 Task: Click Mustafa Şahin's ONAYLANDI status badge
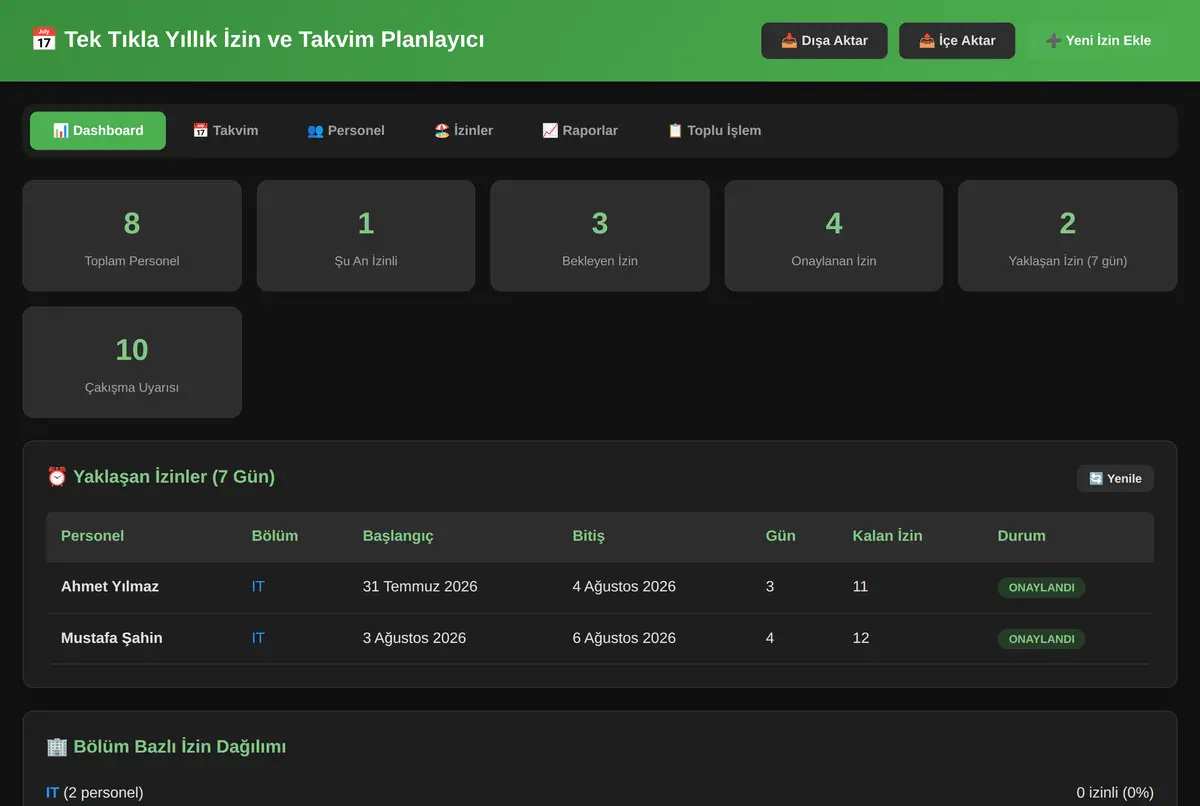click(1041, 639)
